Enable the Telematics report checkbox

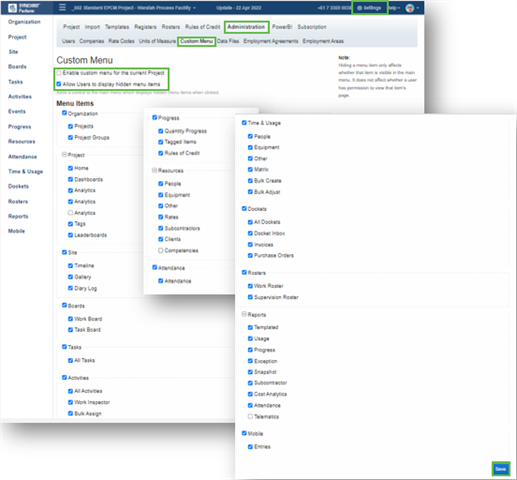pyautogui.click(x=250, y=416)
